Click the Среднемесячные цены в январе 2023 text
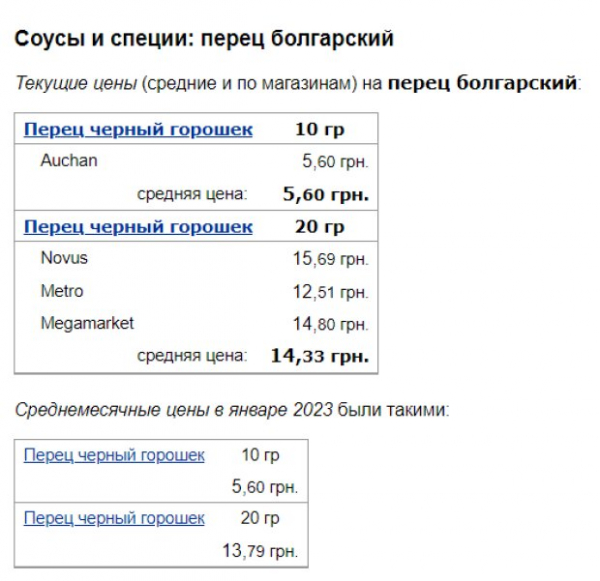600x581 pixels. pos(174,410)
